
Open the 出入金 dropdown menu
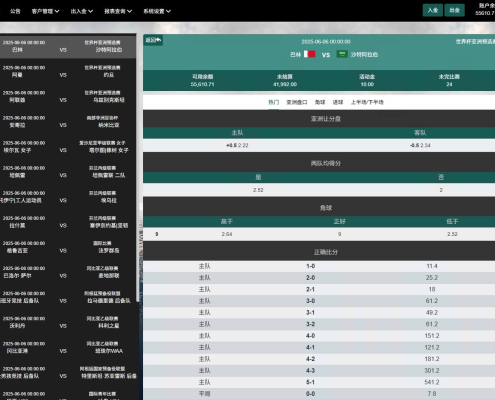82,11
